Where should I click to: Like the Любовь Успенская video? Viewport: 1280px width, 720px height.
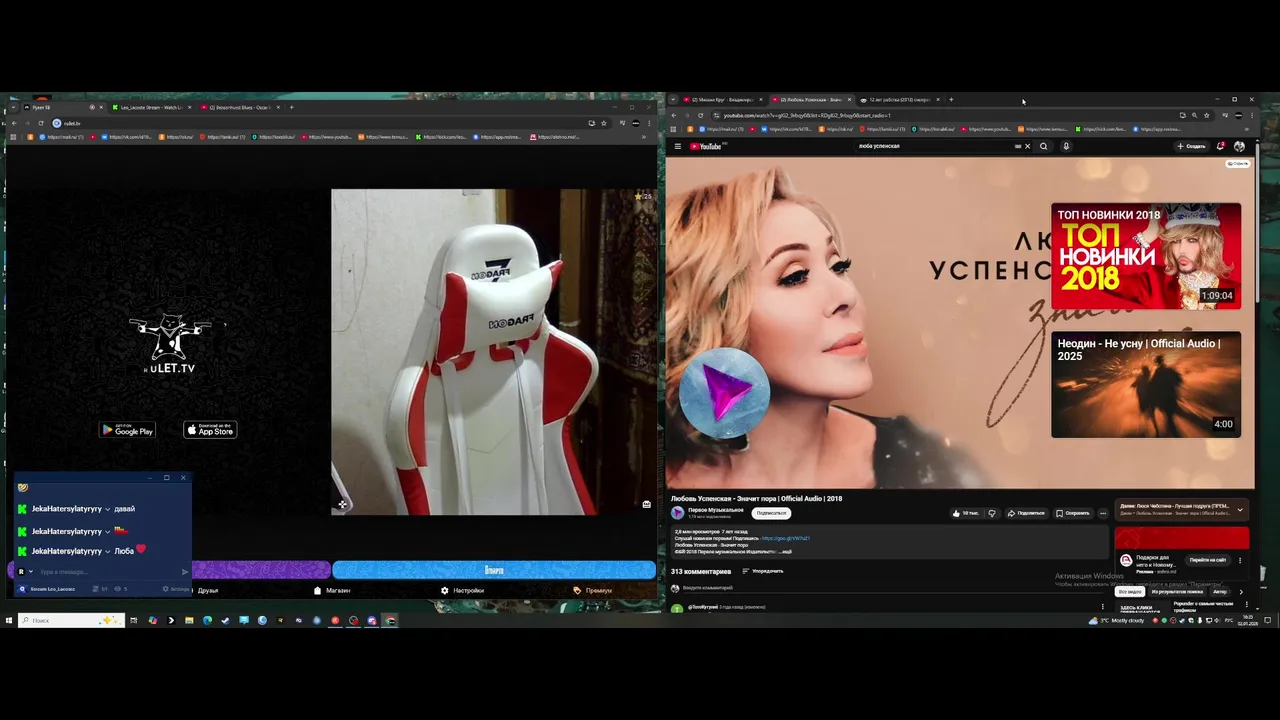(x=965, y=513)
